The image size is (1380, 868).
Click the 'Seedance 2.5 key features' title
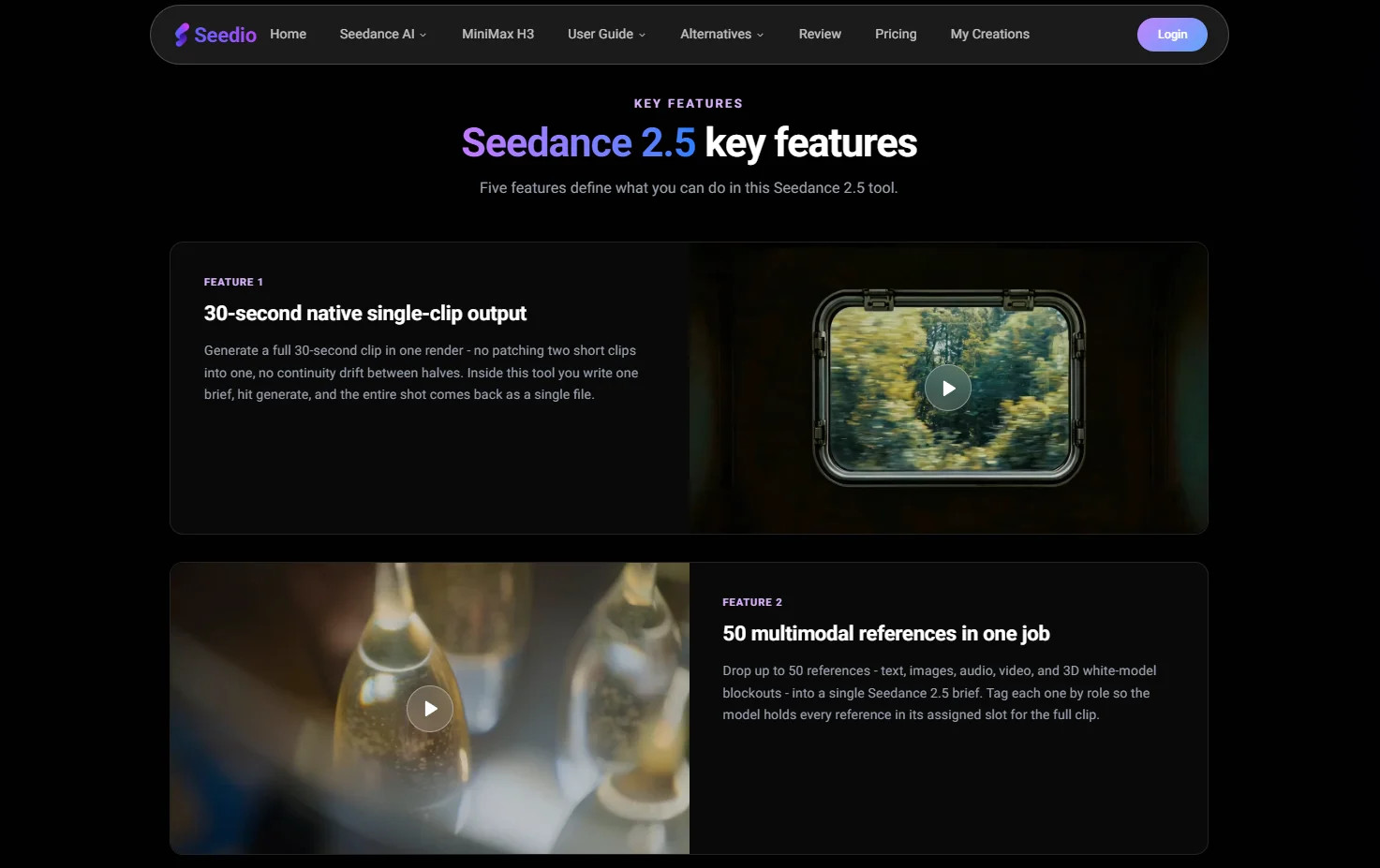(690, 143)
